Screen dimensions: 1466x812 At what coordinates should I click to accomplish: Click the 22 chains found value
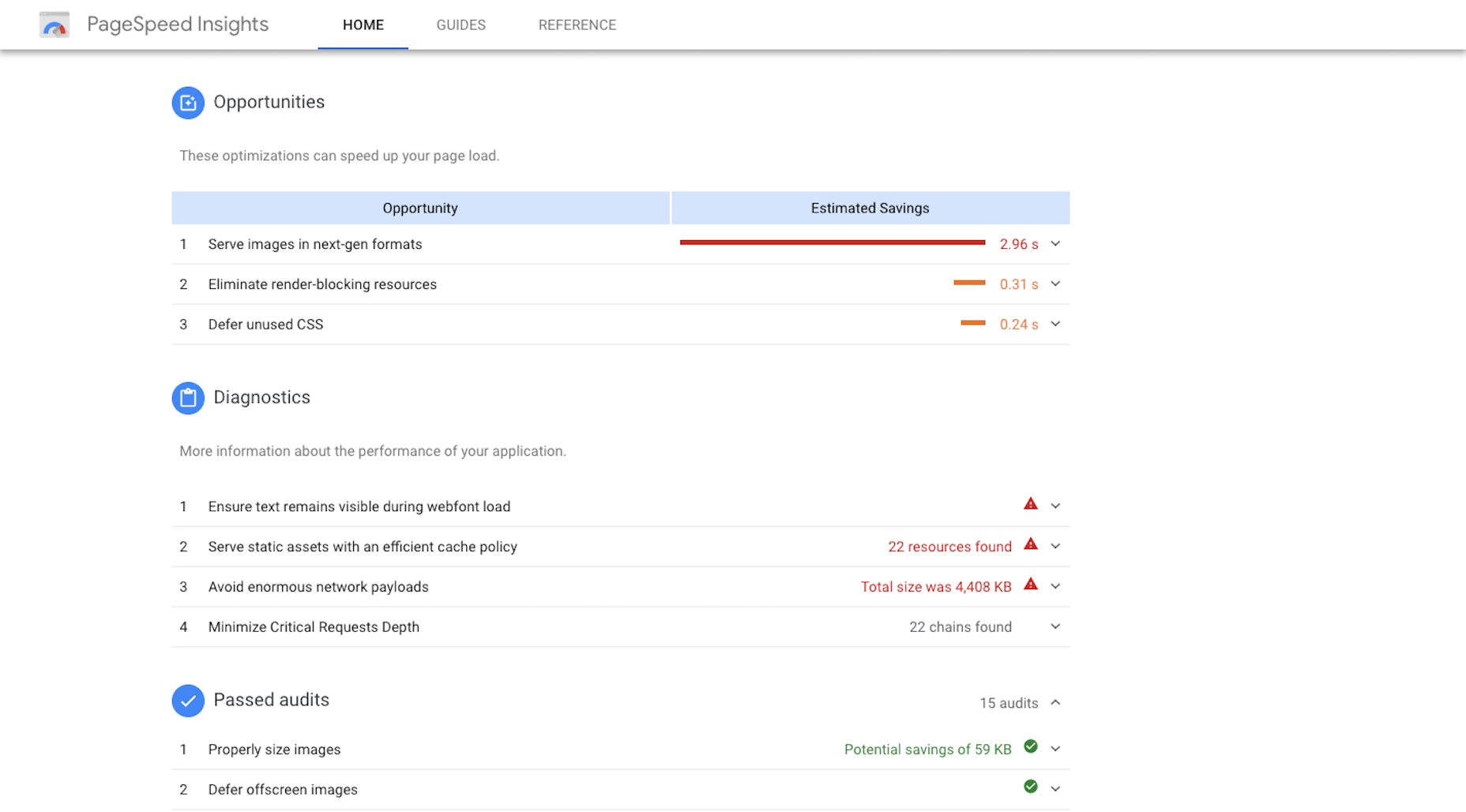tap(960, 627)
